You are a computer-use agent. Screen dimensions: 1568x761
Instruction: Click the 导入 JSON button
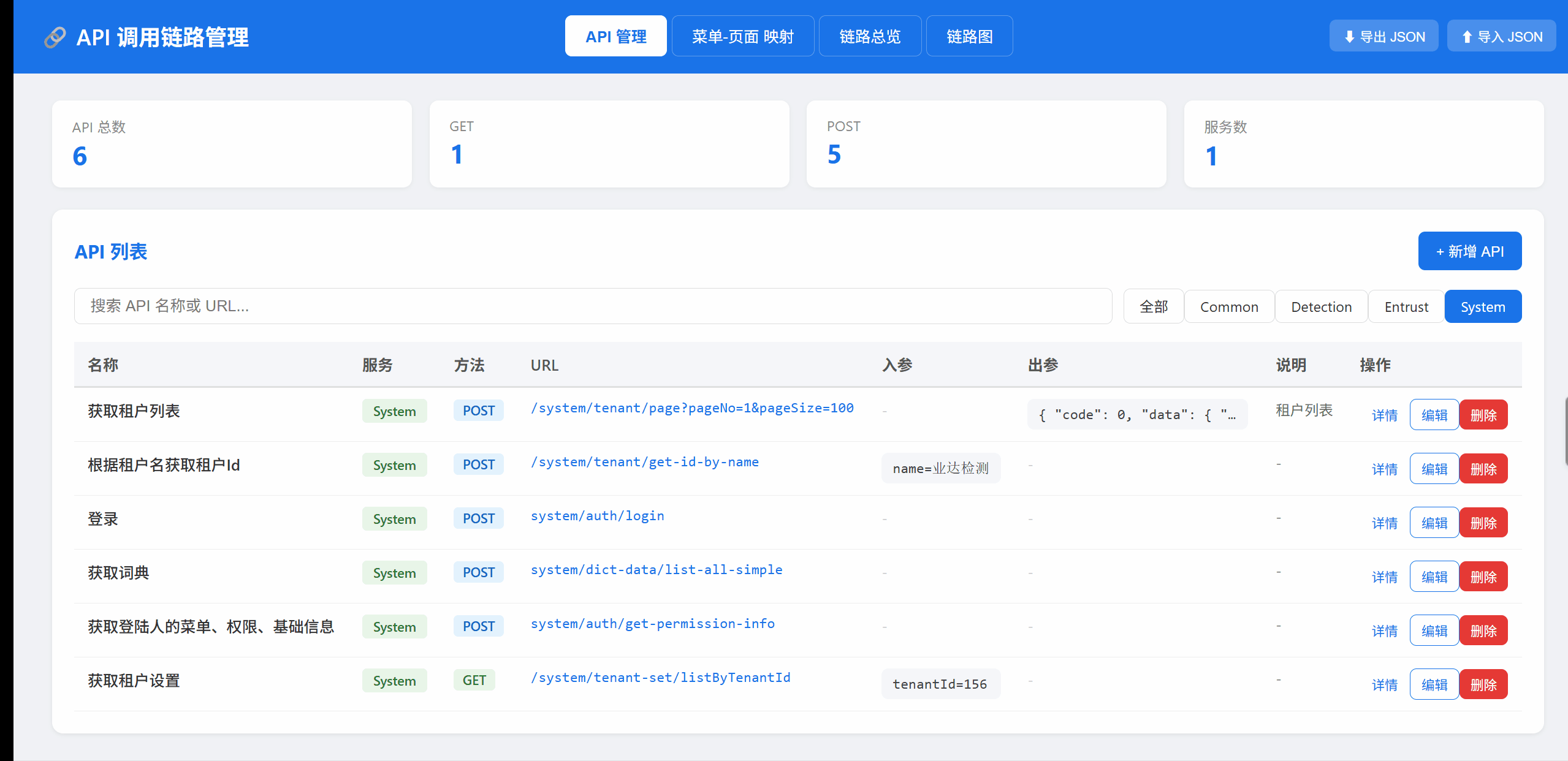pyautogui.click(x=1501, y=36)
